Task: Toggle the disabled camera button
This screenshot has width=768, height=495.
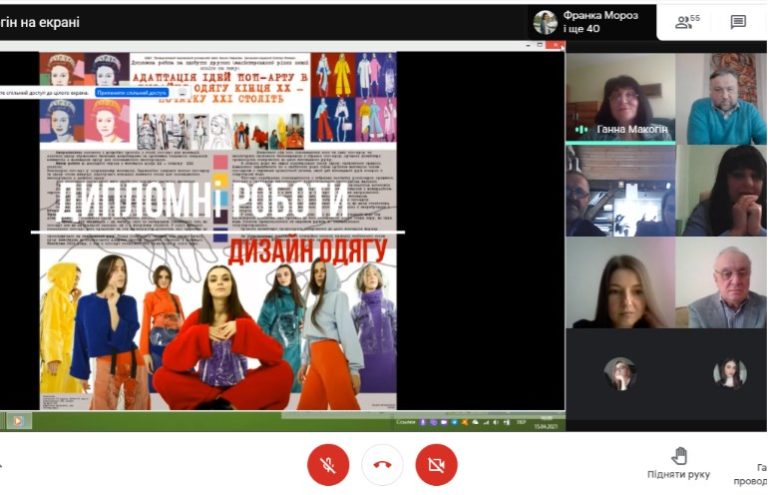Action: (436, 464)
